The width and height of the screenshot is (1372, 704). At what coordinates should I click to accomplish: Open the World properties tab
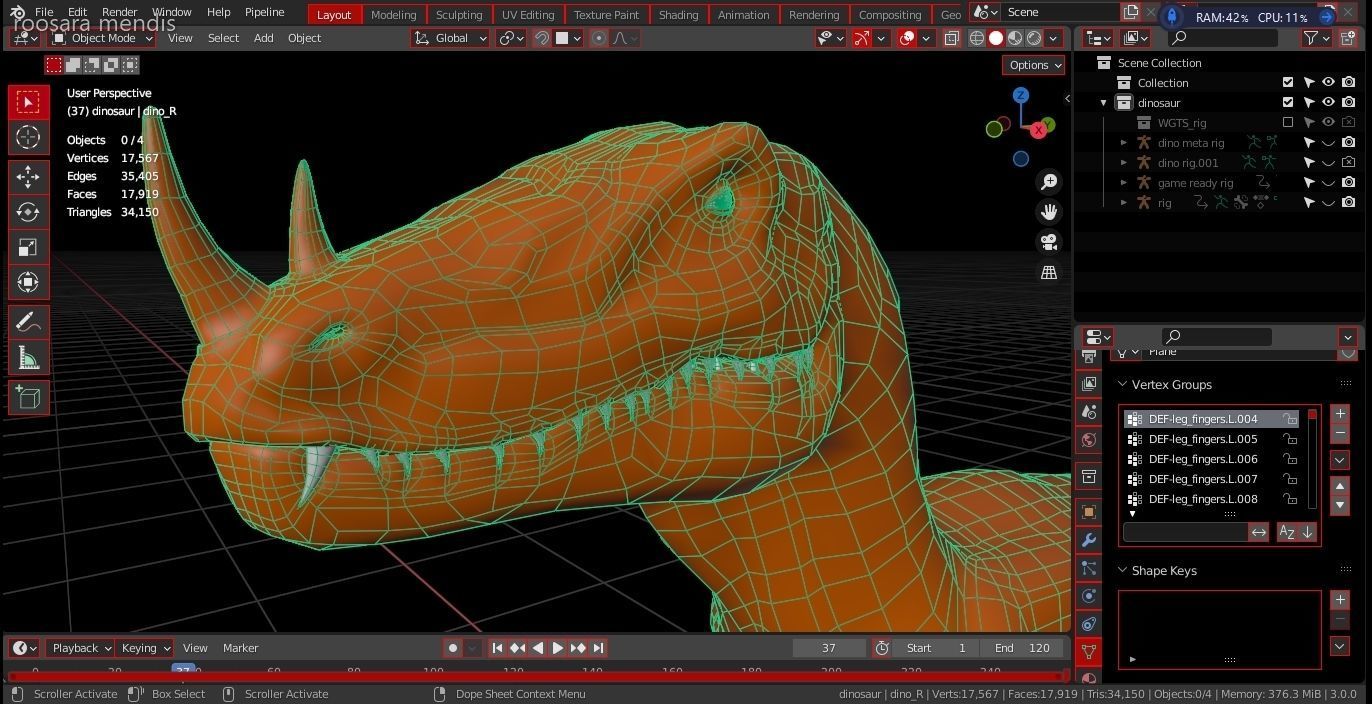click(1089, 440)
